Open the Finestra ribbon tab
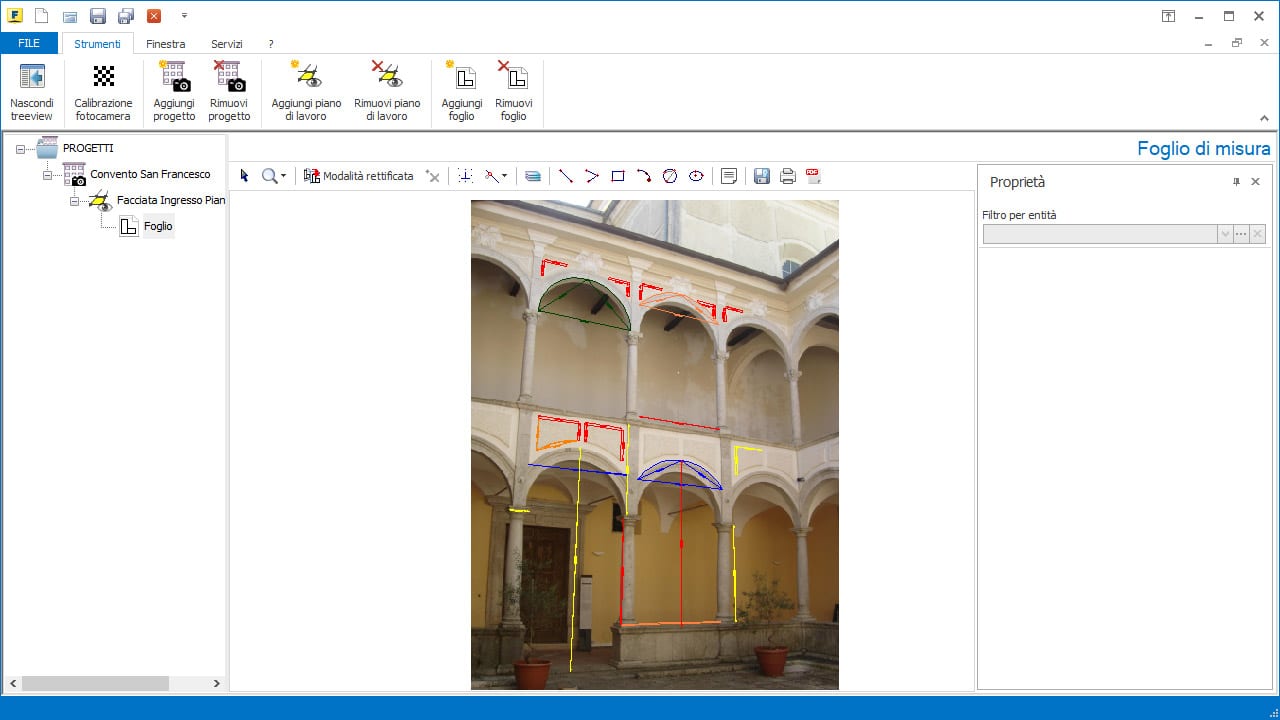This screenshot has width=1280, height=720. point(165,44)
